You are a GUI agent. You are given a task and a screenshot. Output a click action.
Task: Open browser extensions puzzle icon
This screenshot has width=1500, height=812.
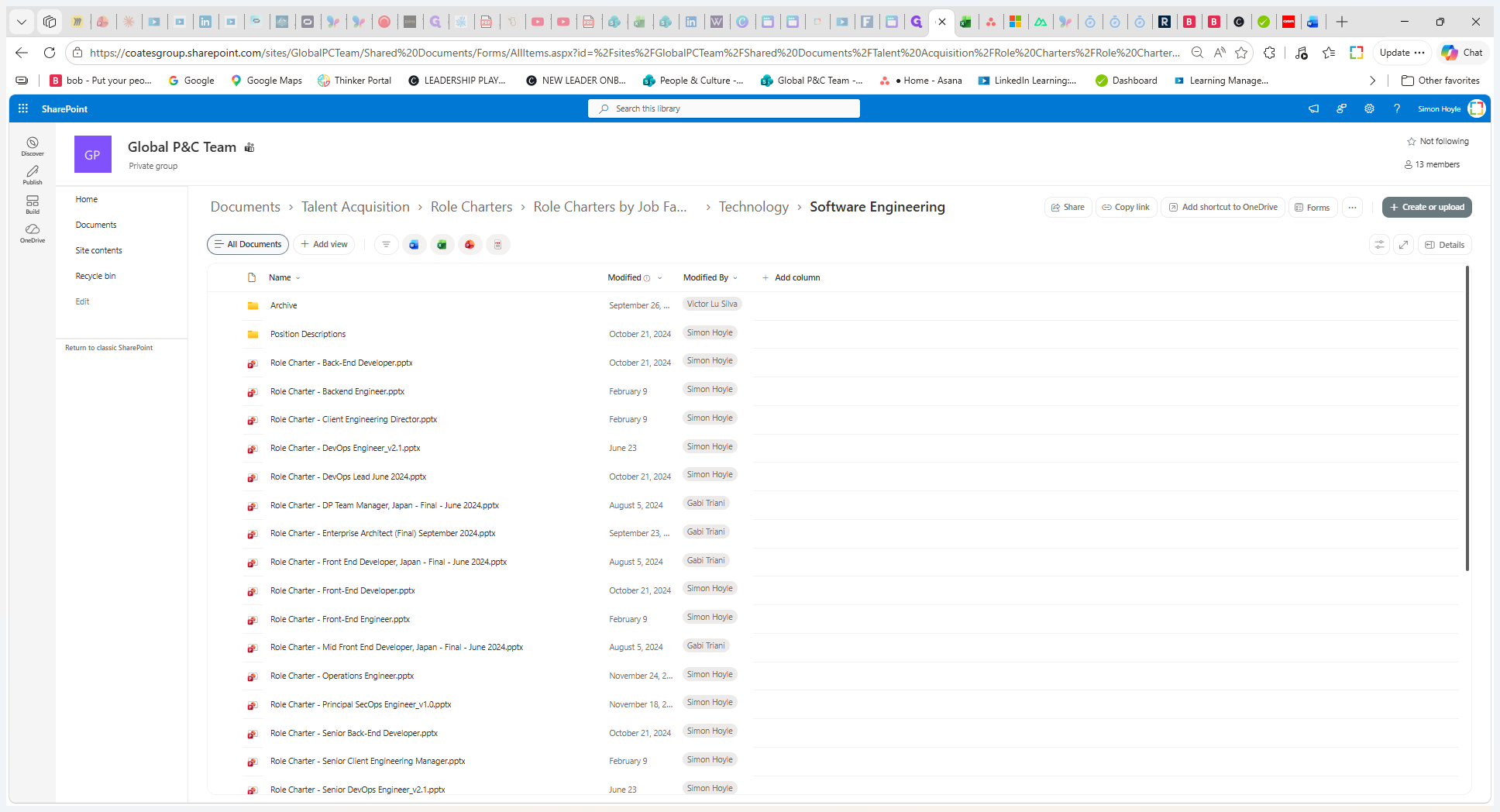tap(1269, 53)
